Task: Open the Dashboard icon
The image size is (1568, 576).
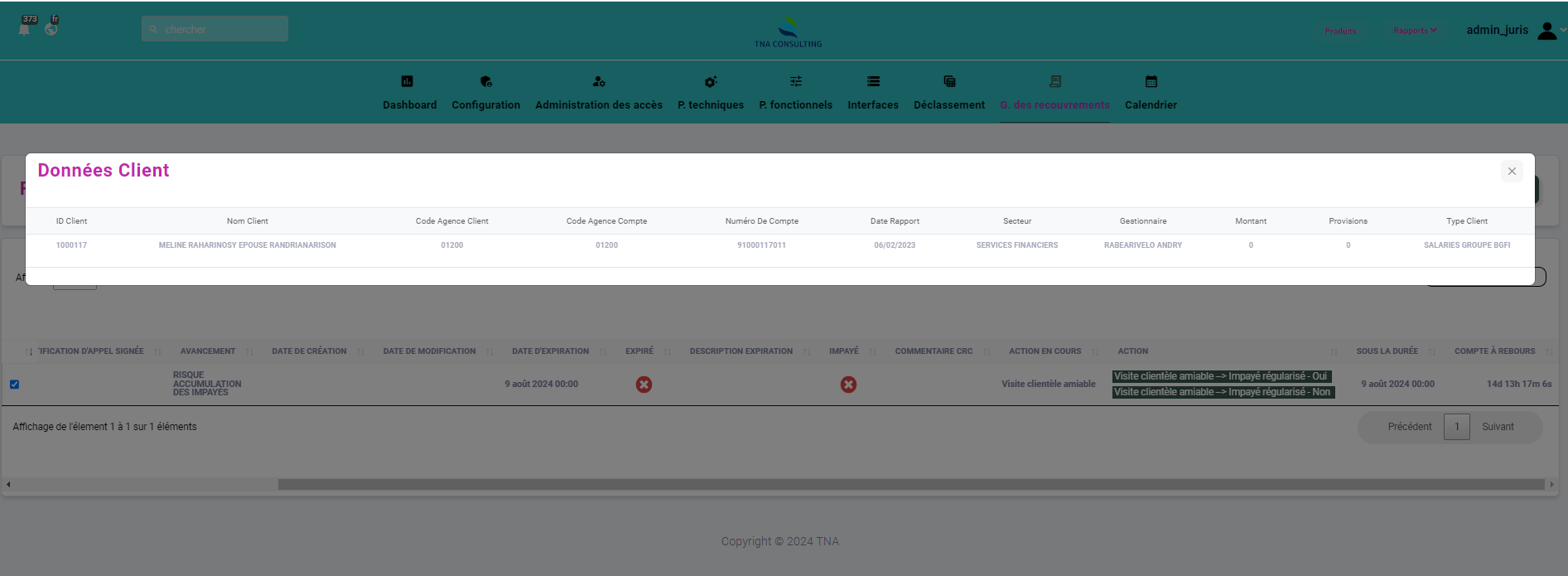Action: coord(408,81)
